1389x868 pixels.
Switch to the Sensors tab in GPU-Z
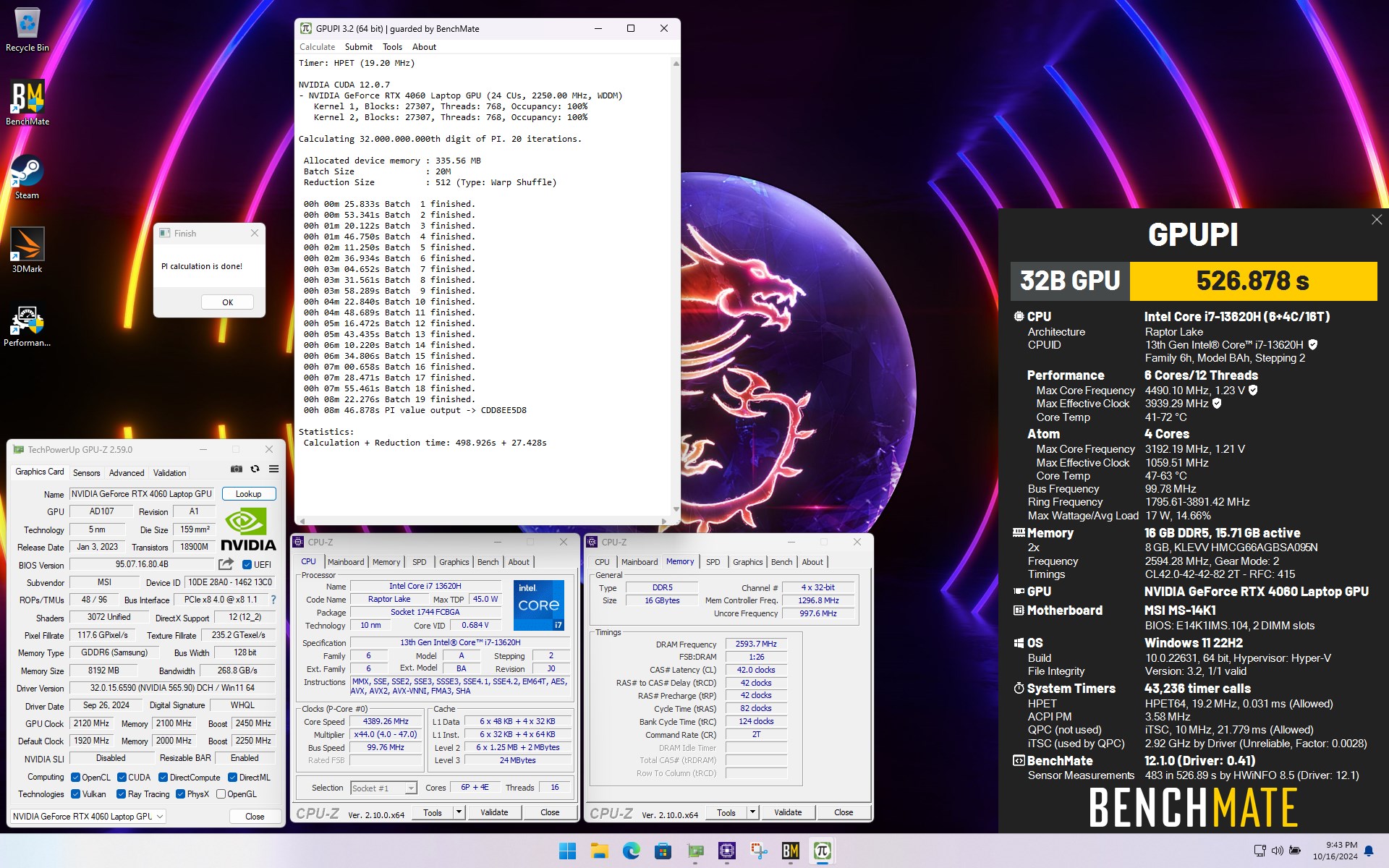click(x=87, y=472)
